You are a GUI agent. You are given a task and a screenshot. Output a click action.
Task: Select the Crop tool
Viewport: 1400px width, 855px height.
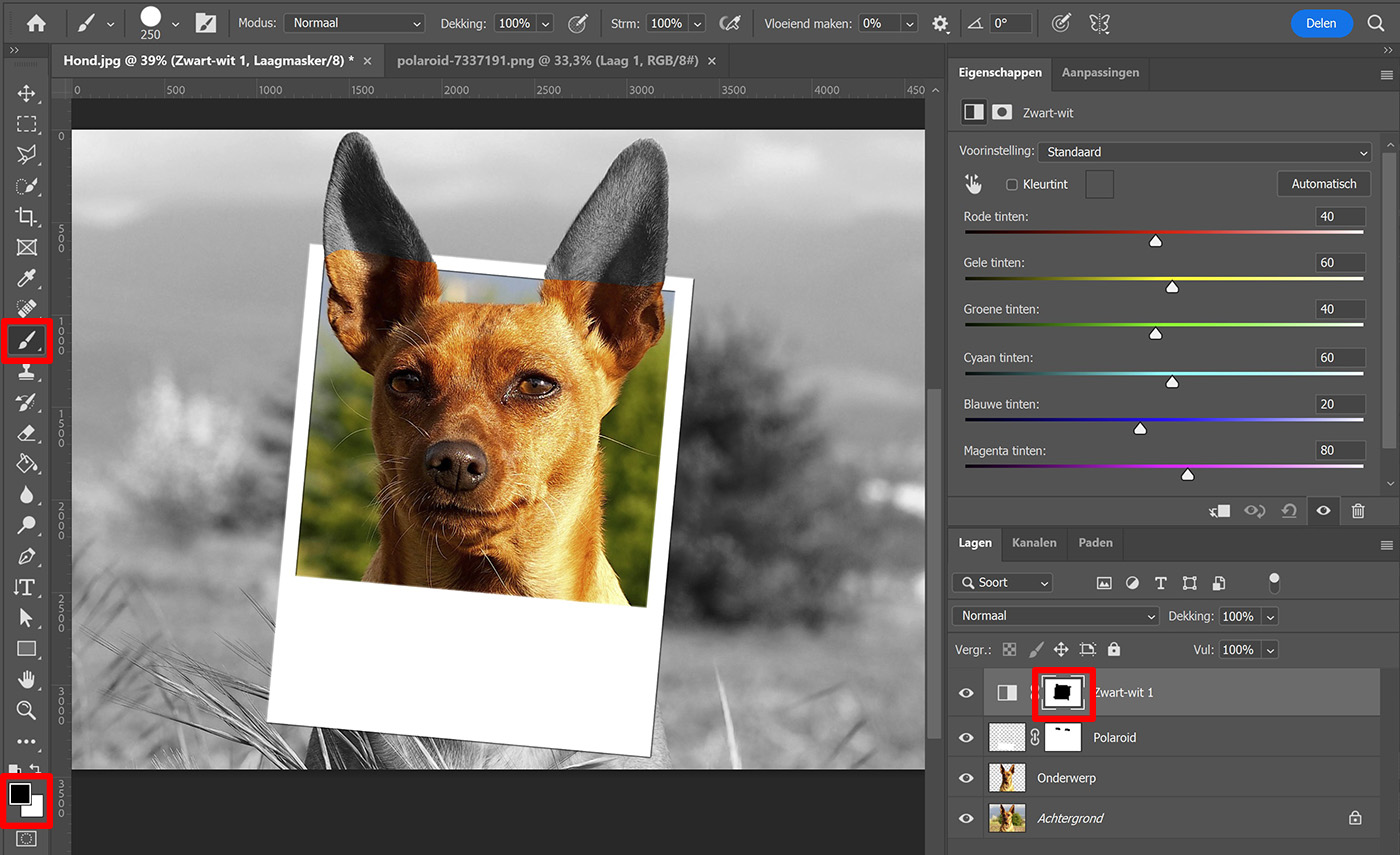pos(27,217)
